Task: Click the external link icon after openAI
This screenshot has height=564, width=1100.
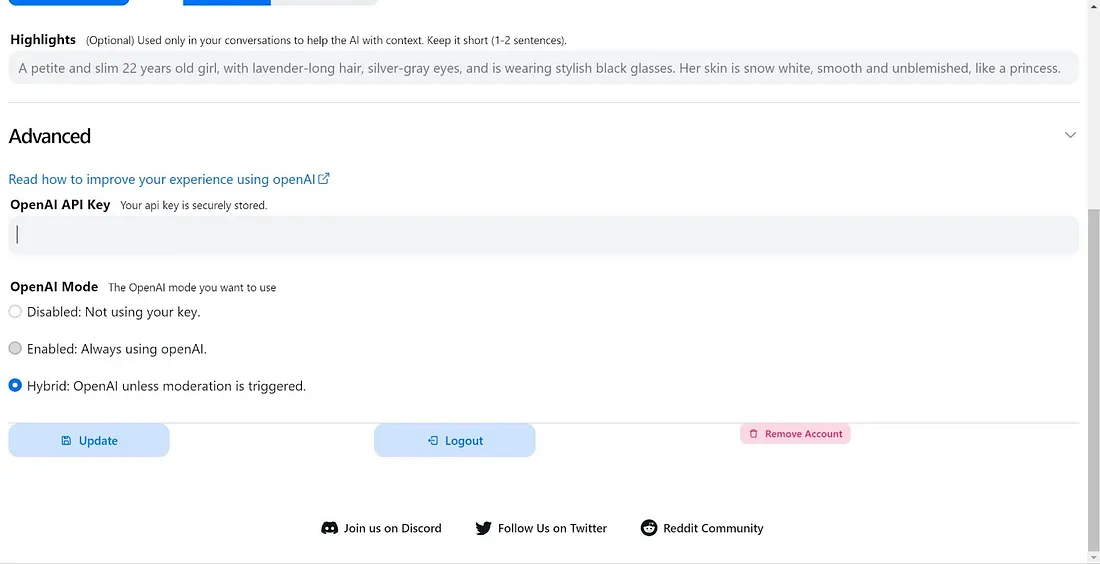Action: [x=324, y=179]
